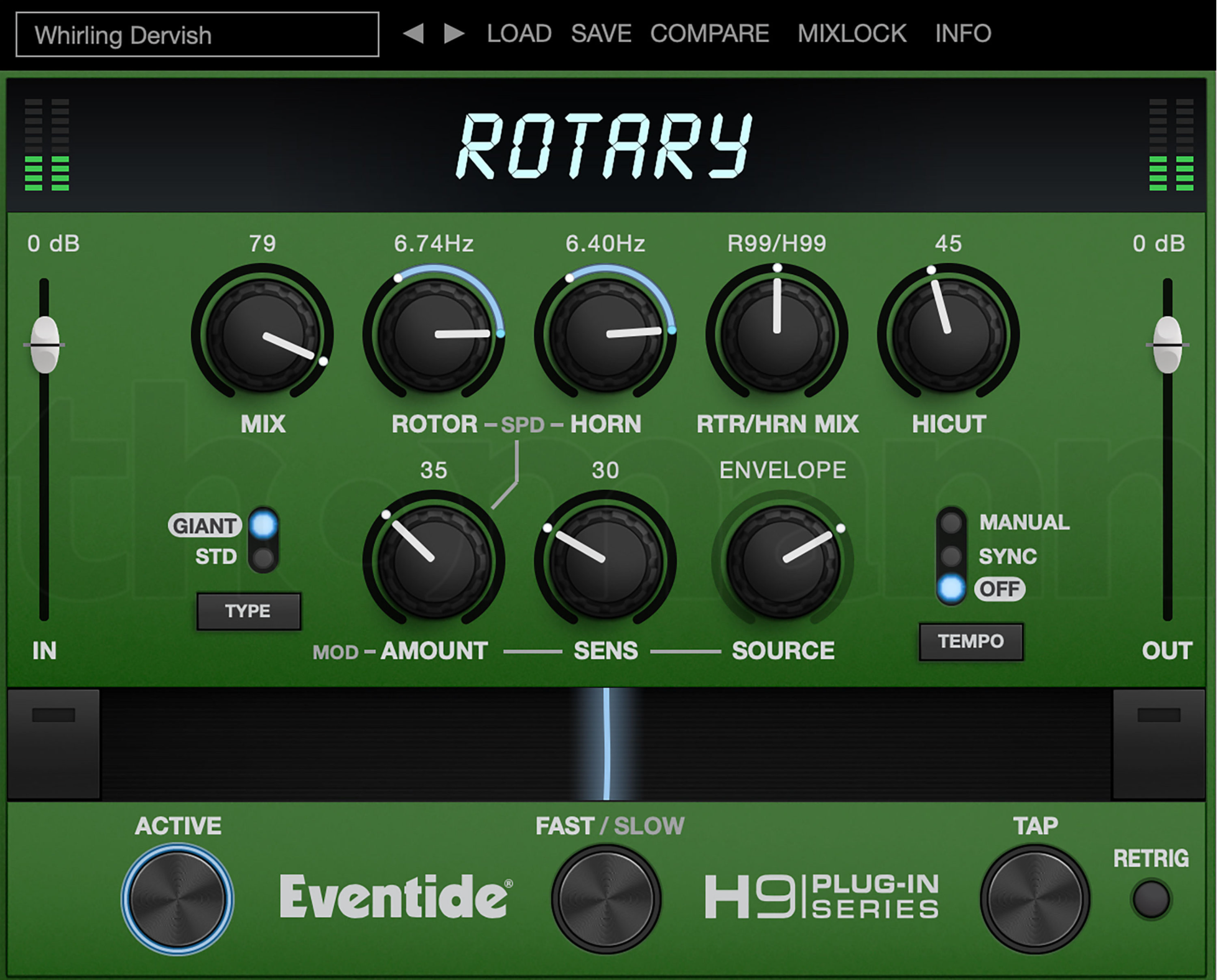
Task: Select MANUAL tempo mode LED
Action: 951,522
